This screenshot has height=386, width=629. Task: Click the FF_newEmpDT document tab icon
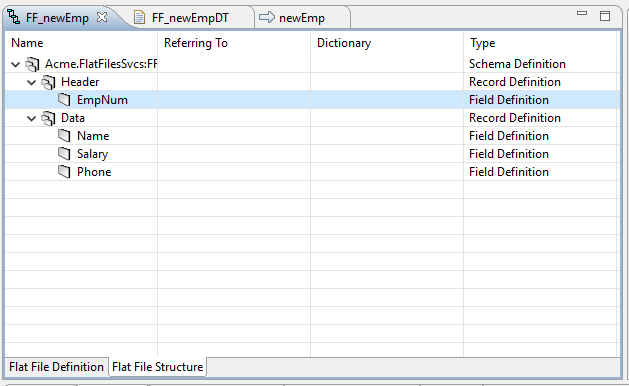point(139,18)
